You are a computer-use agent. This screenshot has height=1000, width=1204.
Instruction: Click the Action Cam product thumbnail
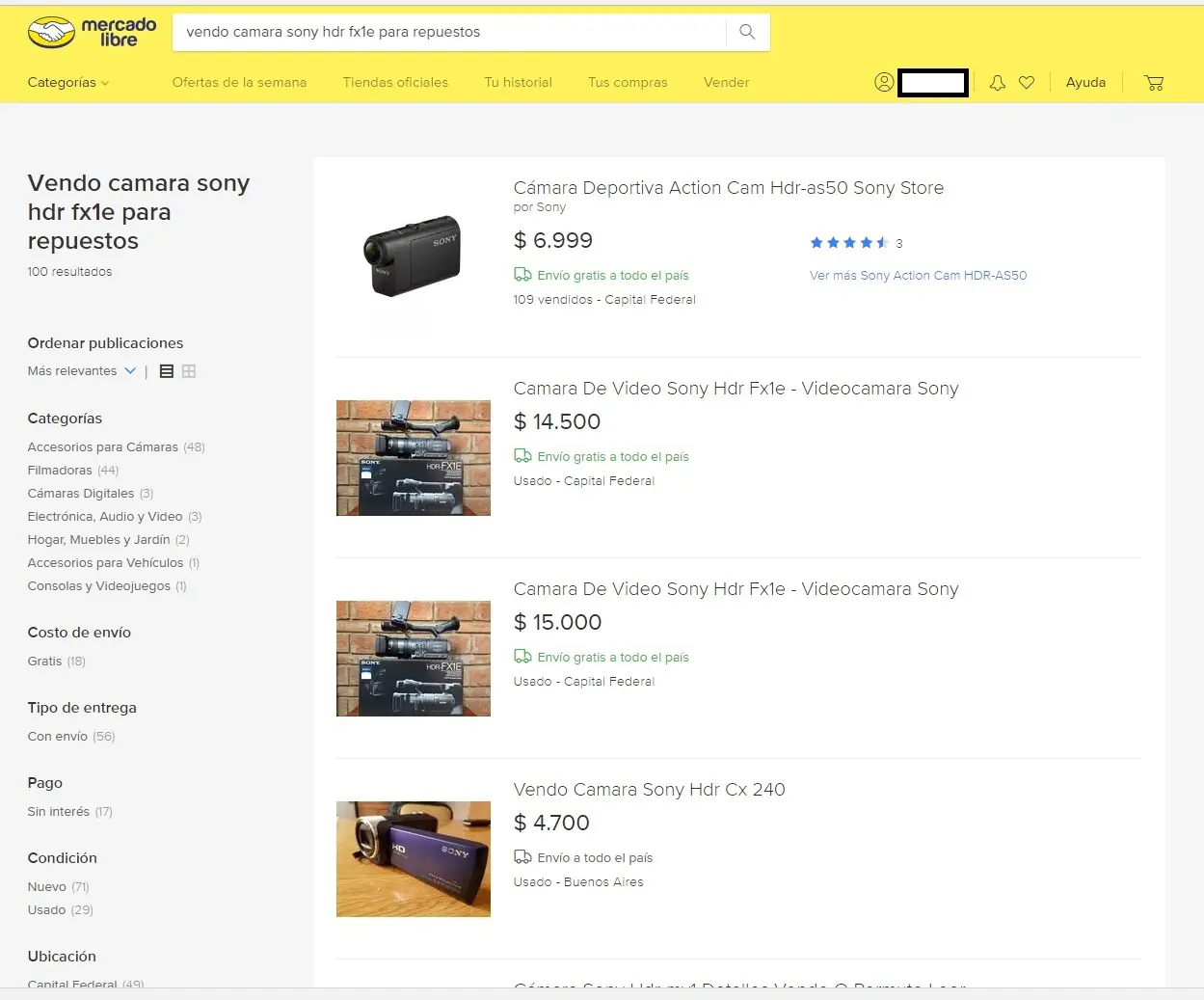pyautogui.click(x=413, y=256)
